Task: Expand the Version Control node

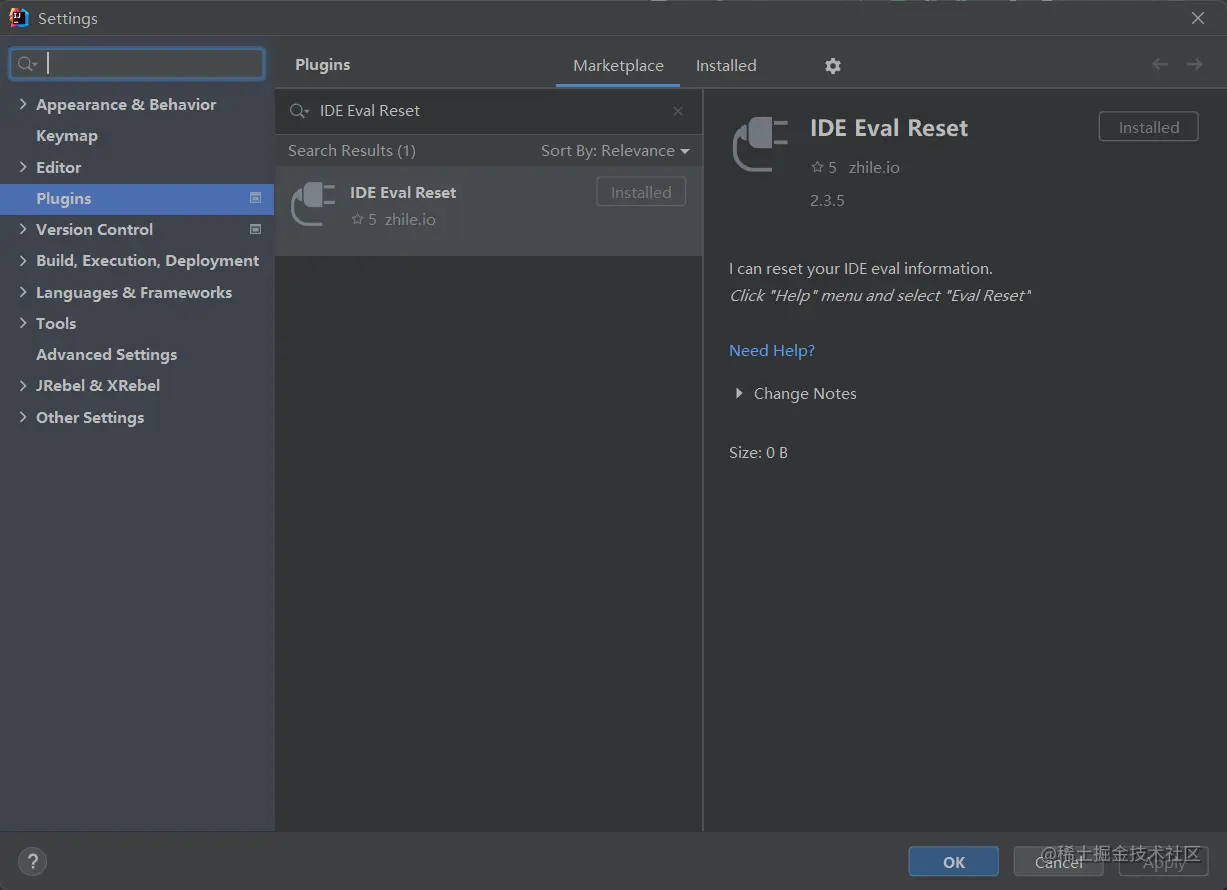Action: [x=23, y=229]
